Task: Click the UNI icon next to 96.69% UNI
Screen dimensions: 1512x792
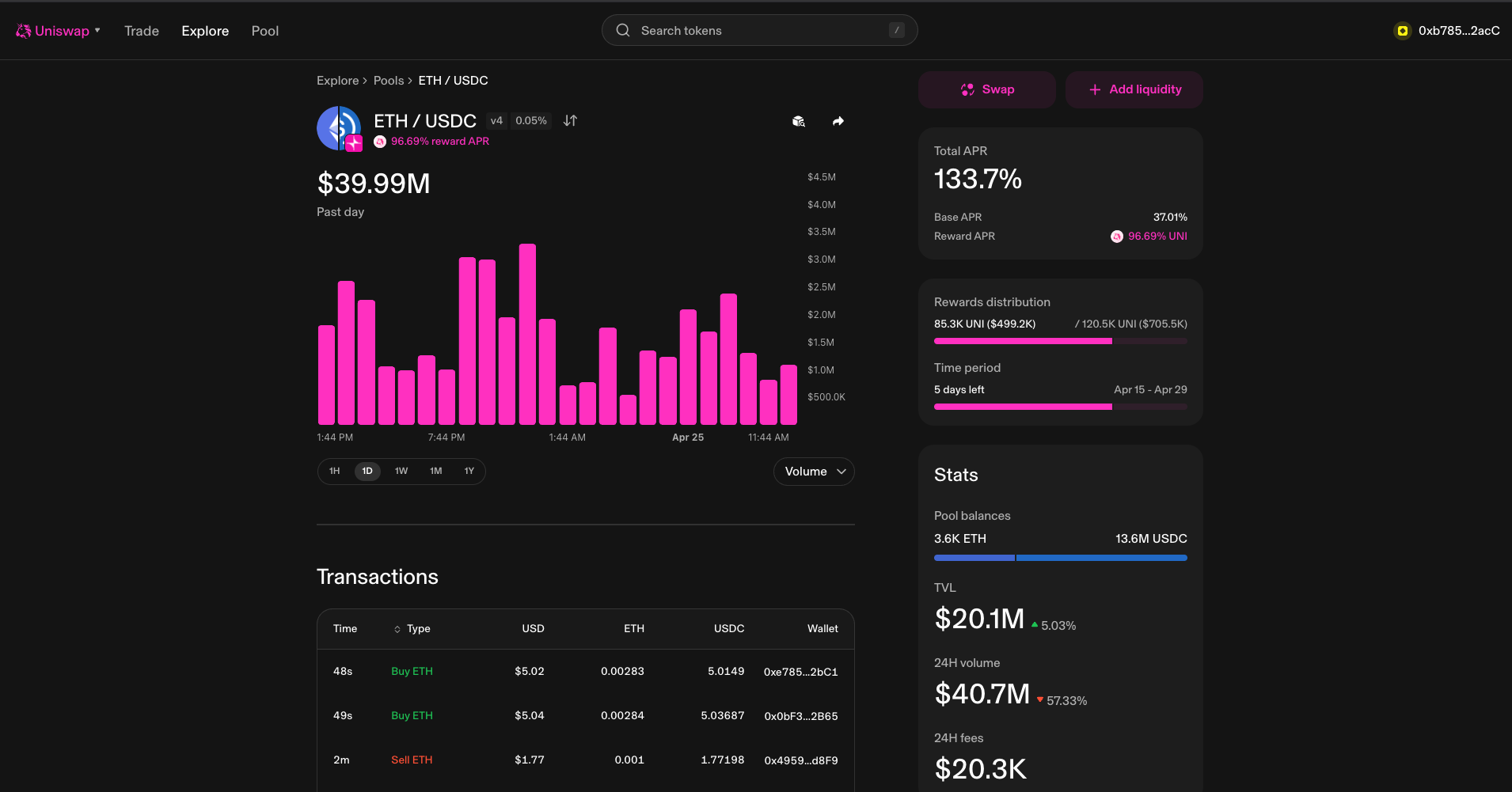Action: (1117, 237)
